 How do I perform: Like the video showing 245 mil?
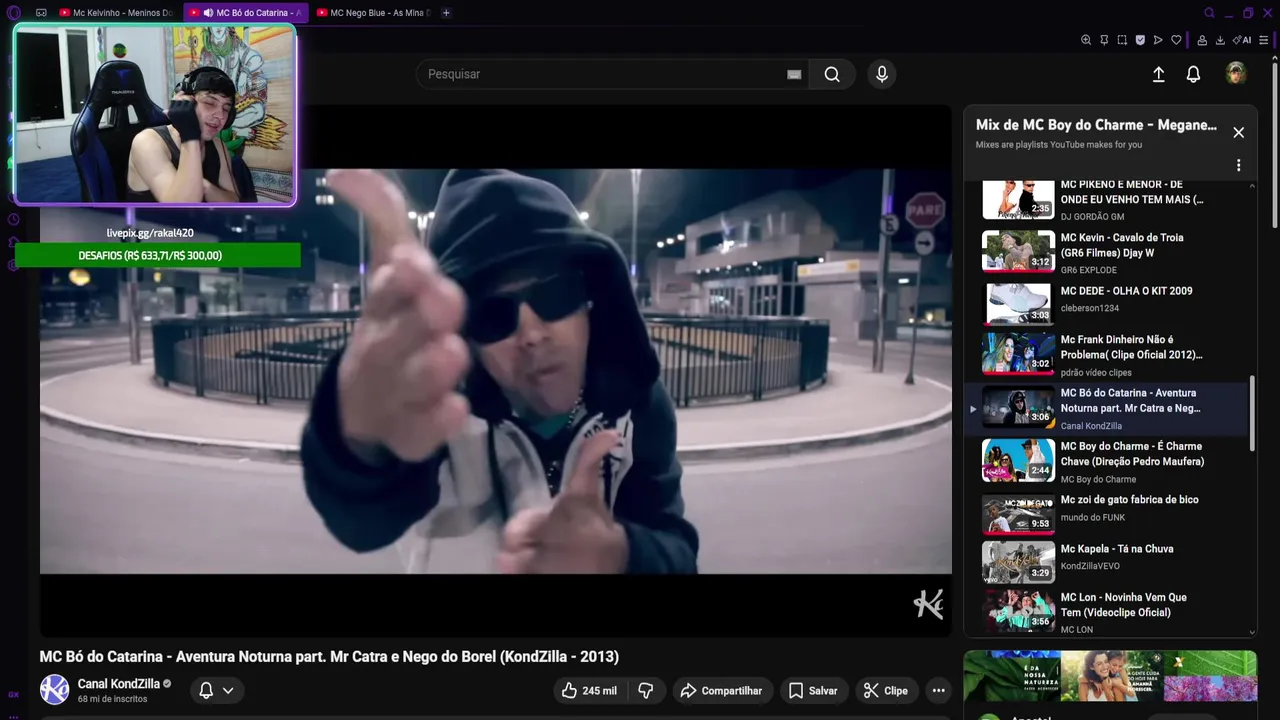588,690
